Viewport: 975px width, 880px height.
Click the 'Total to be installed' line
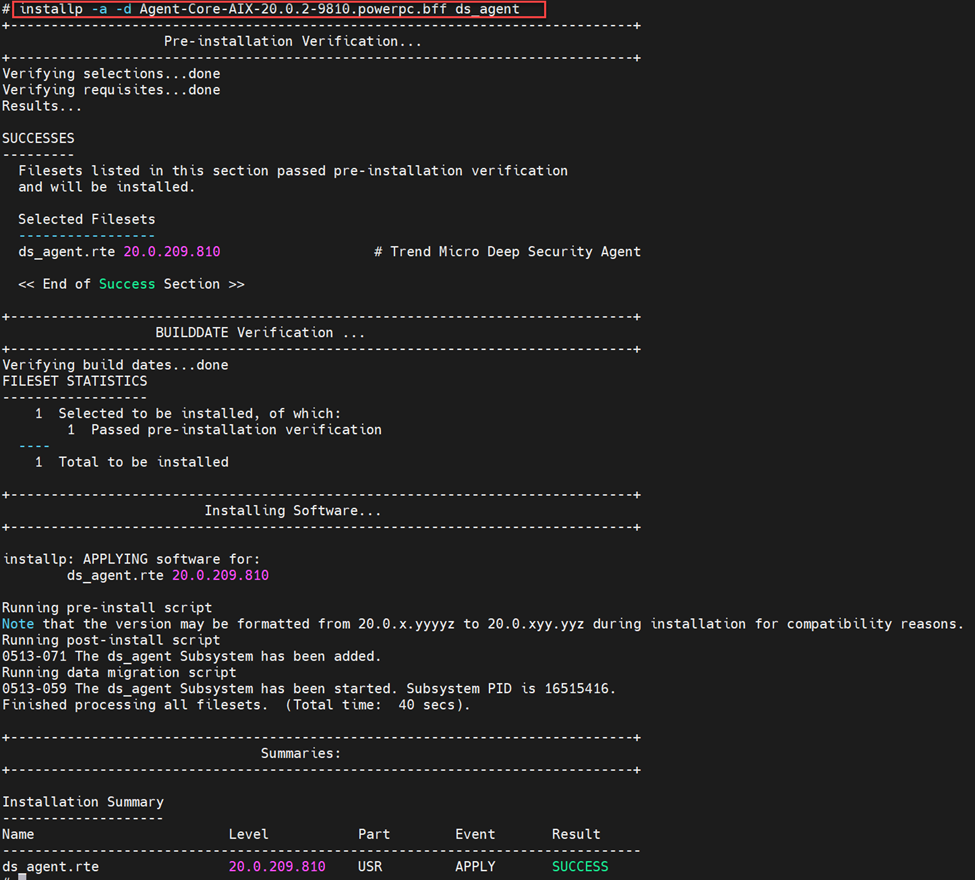(x=132, y=462)
